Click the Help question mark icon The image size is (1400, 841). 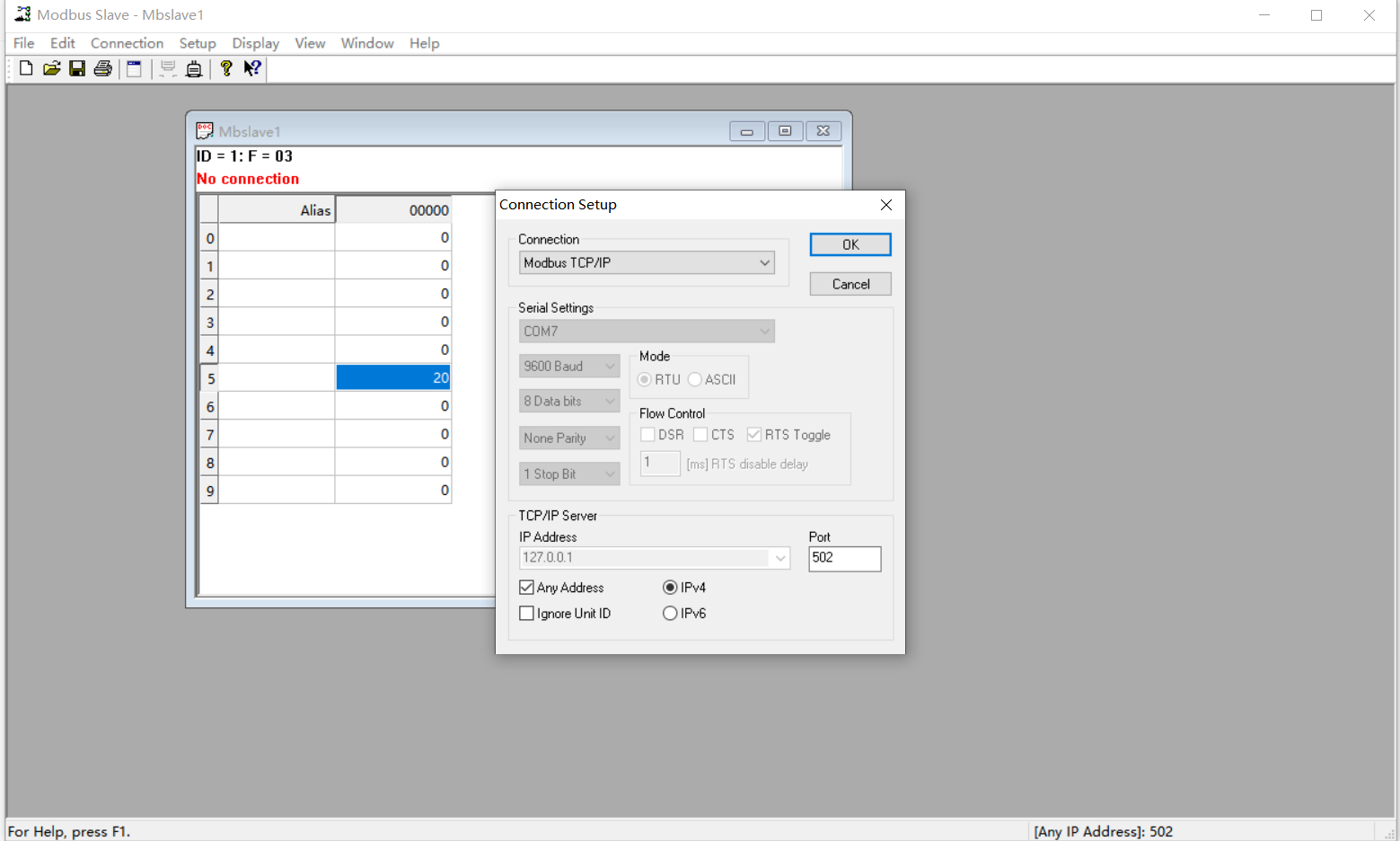226,68
